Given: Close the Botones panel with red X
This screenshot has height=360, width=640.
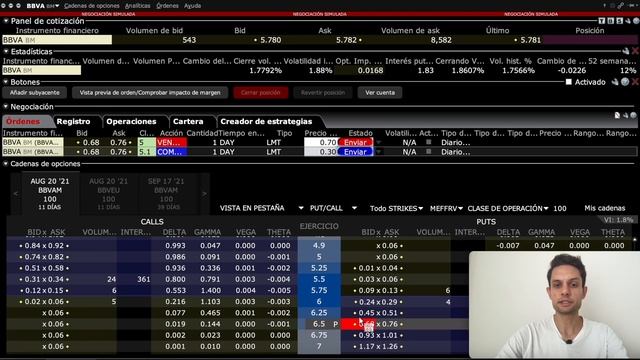Looking at the screenshot, I should 635,82.
